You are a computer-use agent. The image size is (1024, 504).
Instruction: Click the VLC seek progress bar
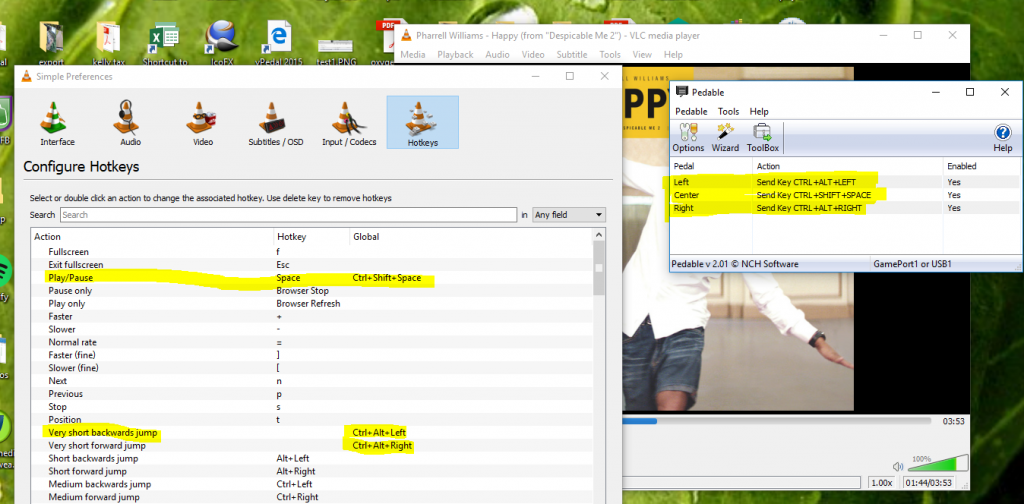coord(777,422)
